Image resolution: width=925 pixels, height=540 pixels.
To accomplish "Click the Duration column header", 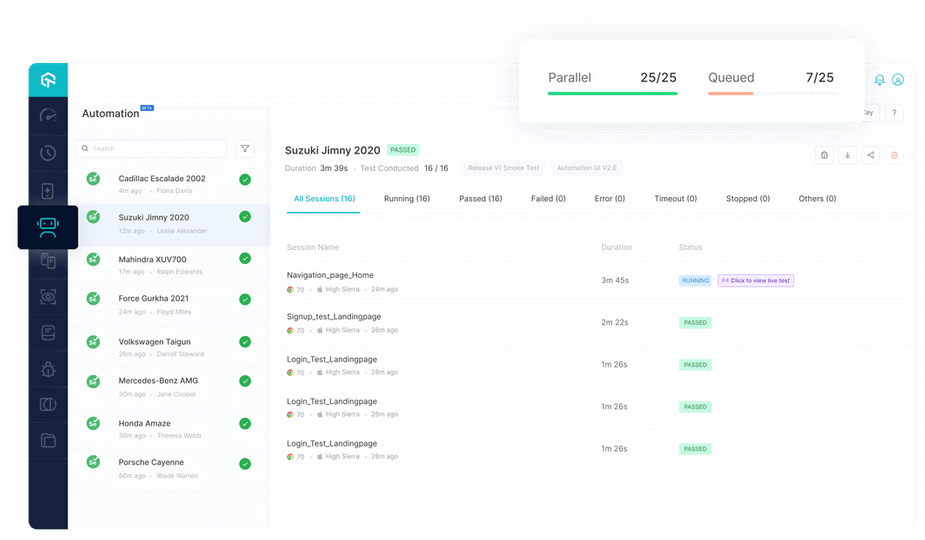I will tap(616, 247).
